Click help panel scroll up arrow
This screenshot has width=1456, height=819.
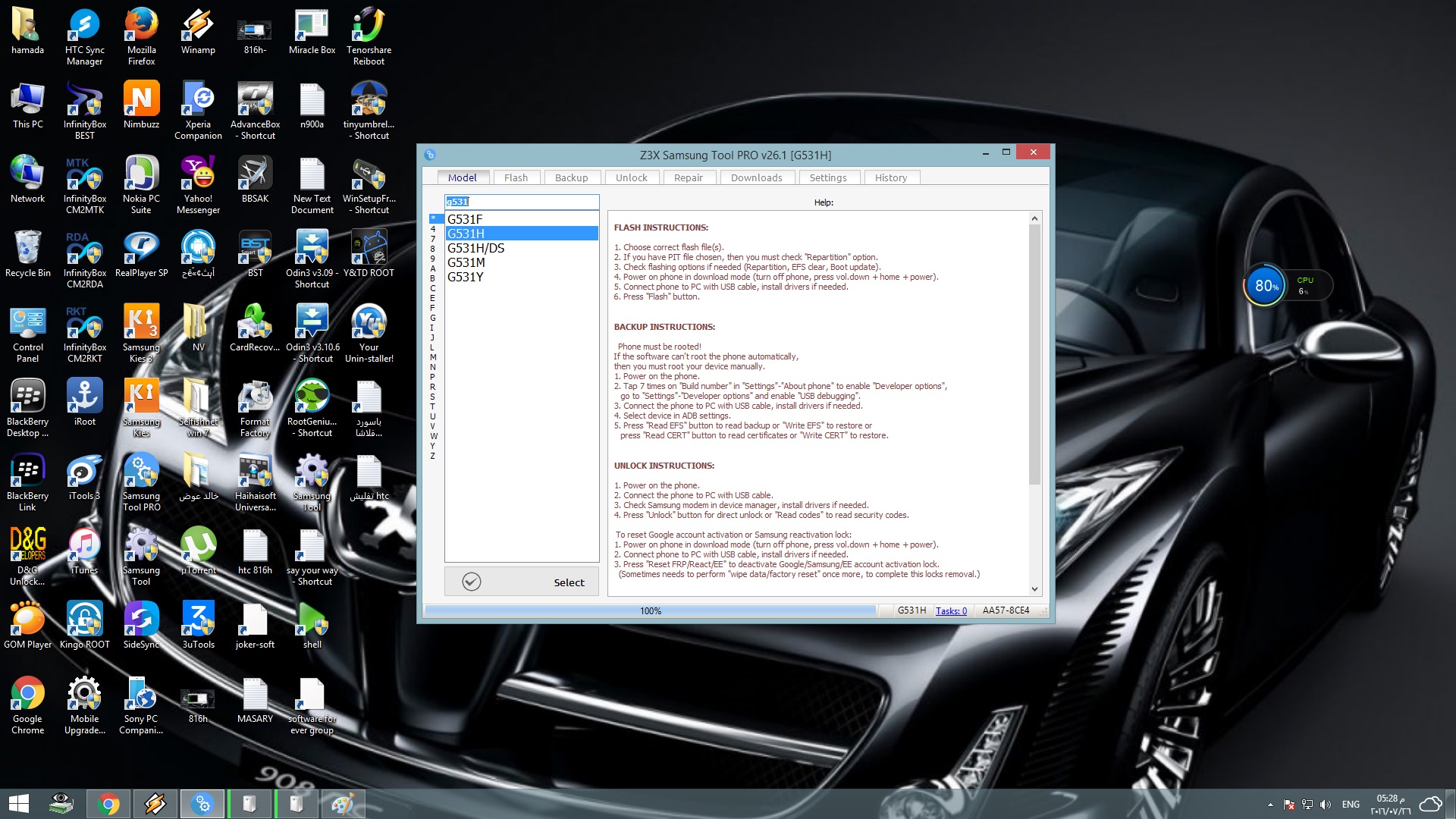tap(1034, 218)
